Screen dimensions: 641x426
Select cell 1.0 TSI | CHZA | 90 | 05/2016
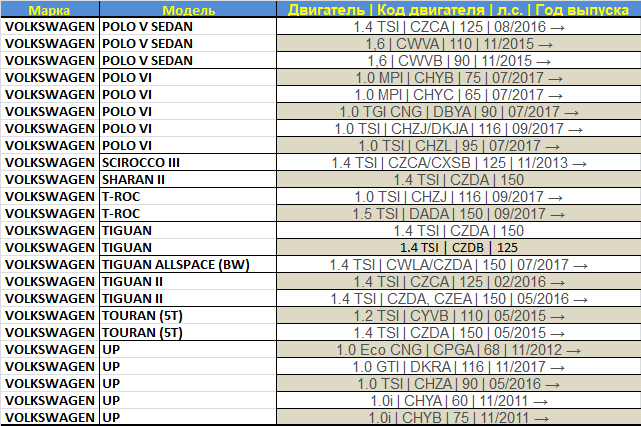point(459,384)
